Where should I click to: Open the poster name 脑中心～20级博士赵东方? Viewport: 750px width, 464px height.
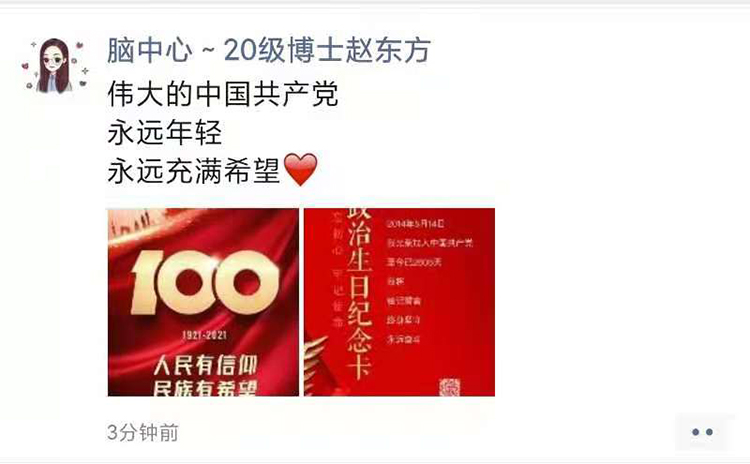[x=269, y=50]
